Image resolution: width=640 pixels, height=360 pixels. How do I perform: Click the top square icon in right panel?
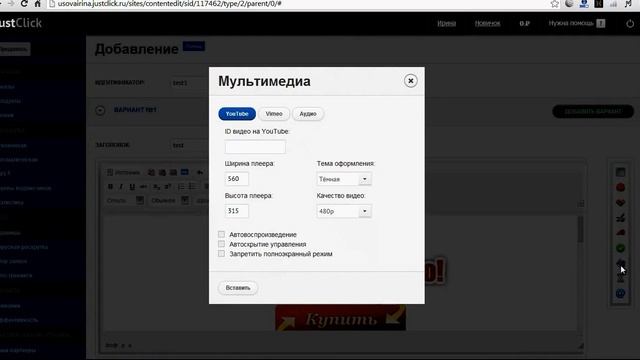[x=620, y=172]
